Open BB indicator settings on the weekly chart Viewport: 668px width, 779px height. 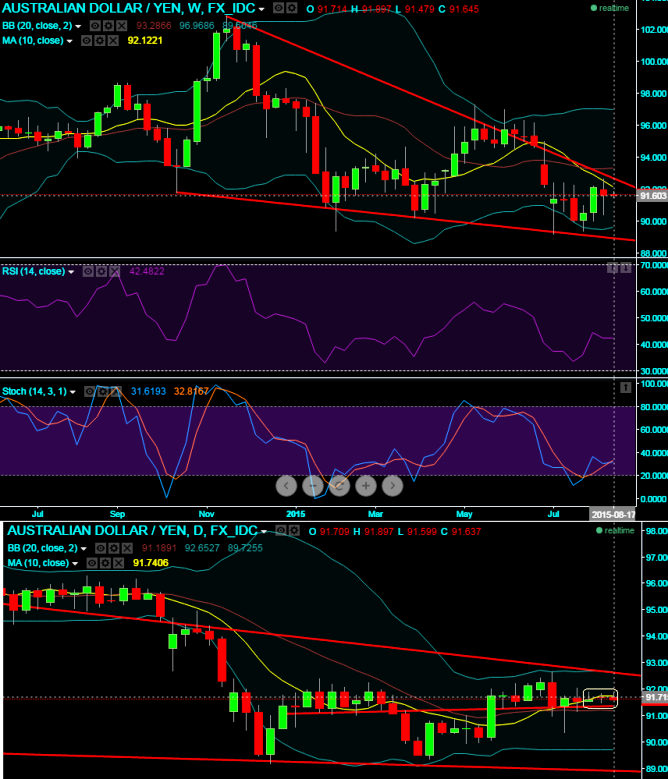[108, 26]
